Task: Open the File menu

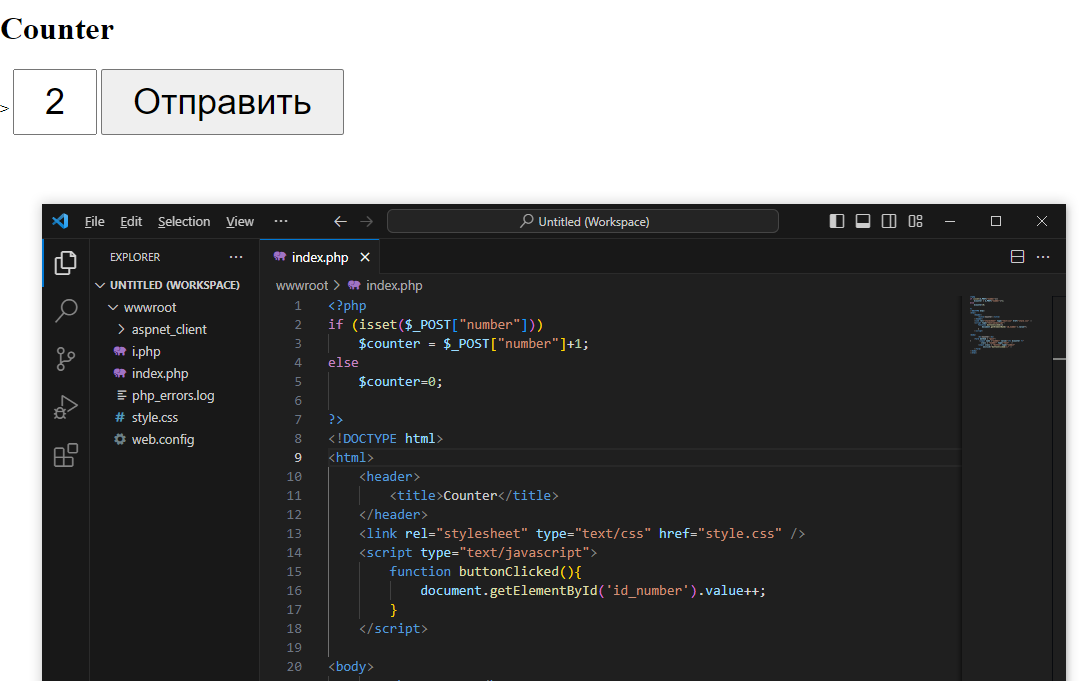Action: [94, 222]
